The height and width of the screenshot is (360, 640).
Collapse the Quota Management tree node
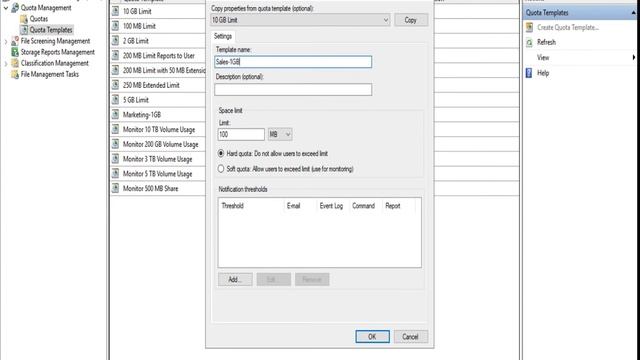tap(6, 8)
